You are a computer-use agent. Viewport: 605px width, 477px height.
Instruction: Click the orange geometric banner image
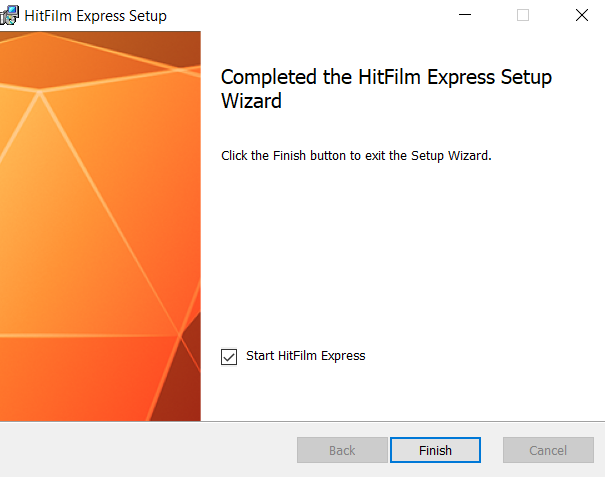tap(100, 226)
